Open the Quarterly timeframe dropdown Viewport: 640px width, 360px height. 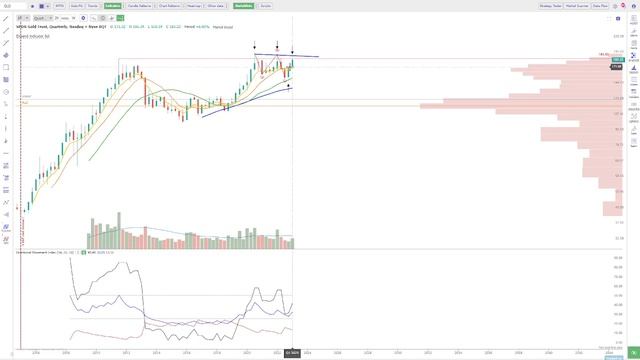tap(43, 18)
